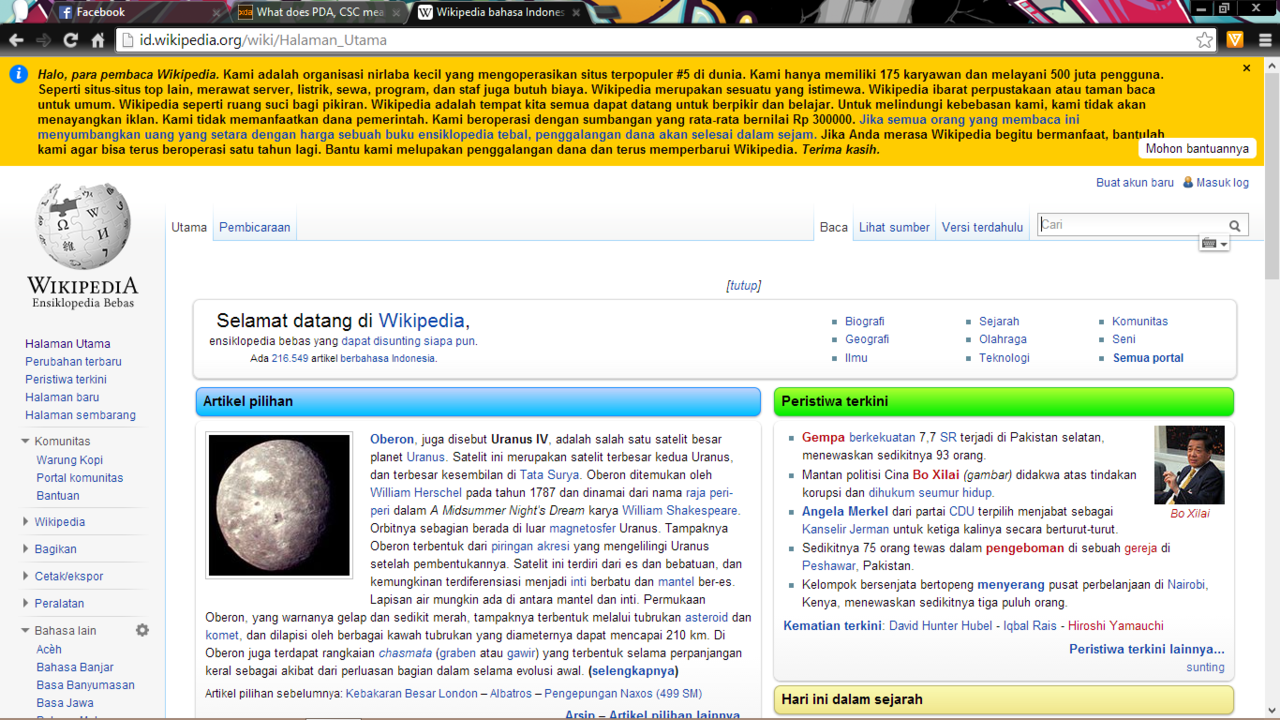The height and width of the screenshot is (720, 1280).
Task: Select the Wikipedia bahasa Indonesia tab
Action: coord(497,12)
